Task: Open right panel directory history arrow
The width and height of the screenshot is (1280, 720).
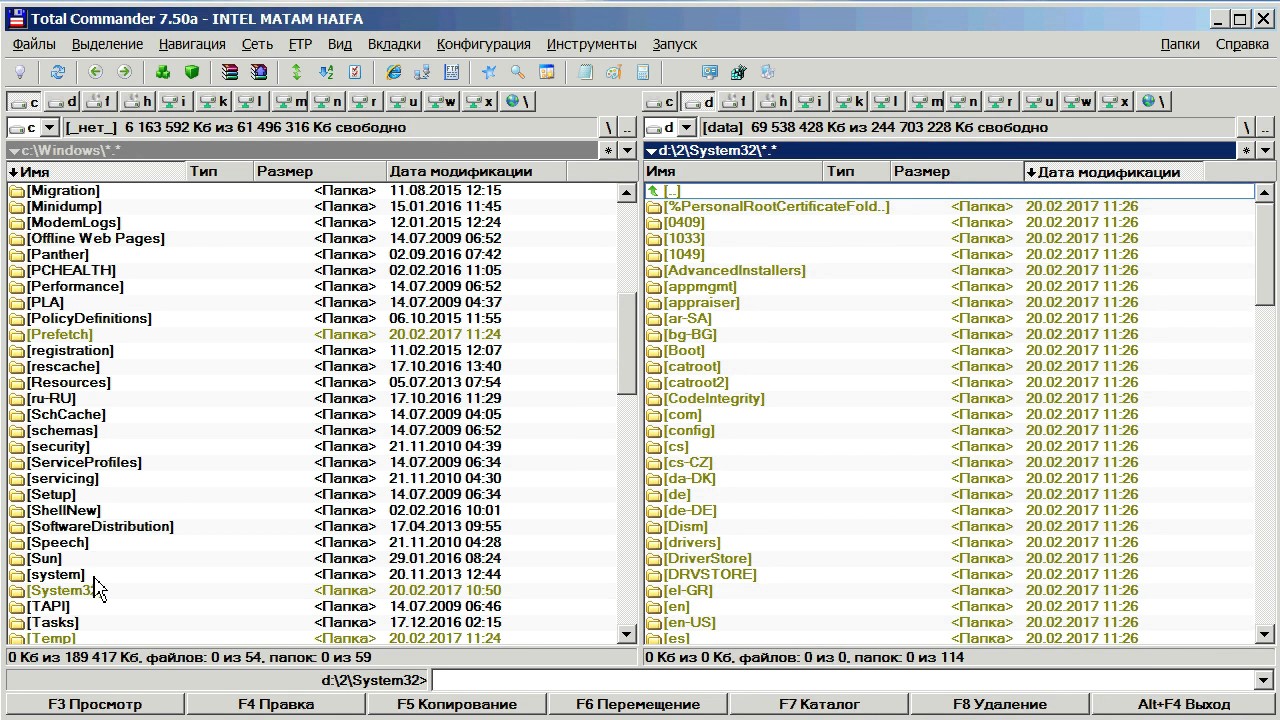Action: (x=1265, y=150)
